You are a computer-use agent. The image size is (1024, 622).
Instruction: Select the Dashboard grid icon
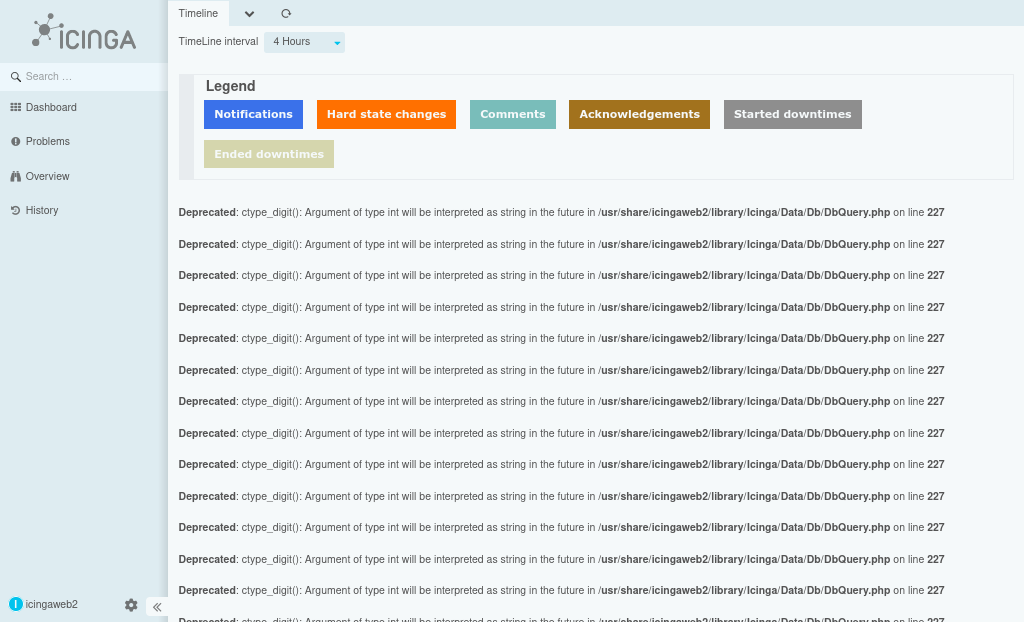(x=14, y=106)
